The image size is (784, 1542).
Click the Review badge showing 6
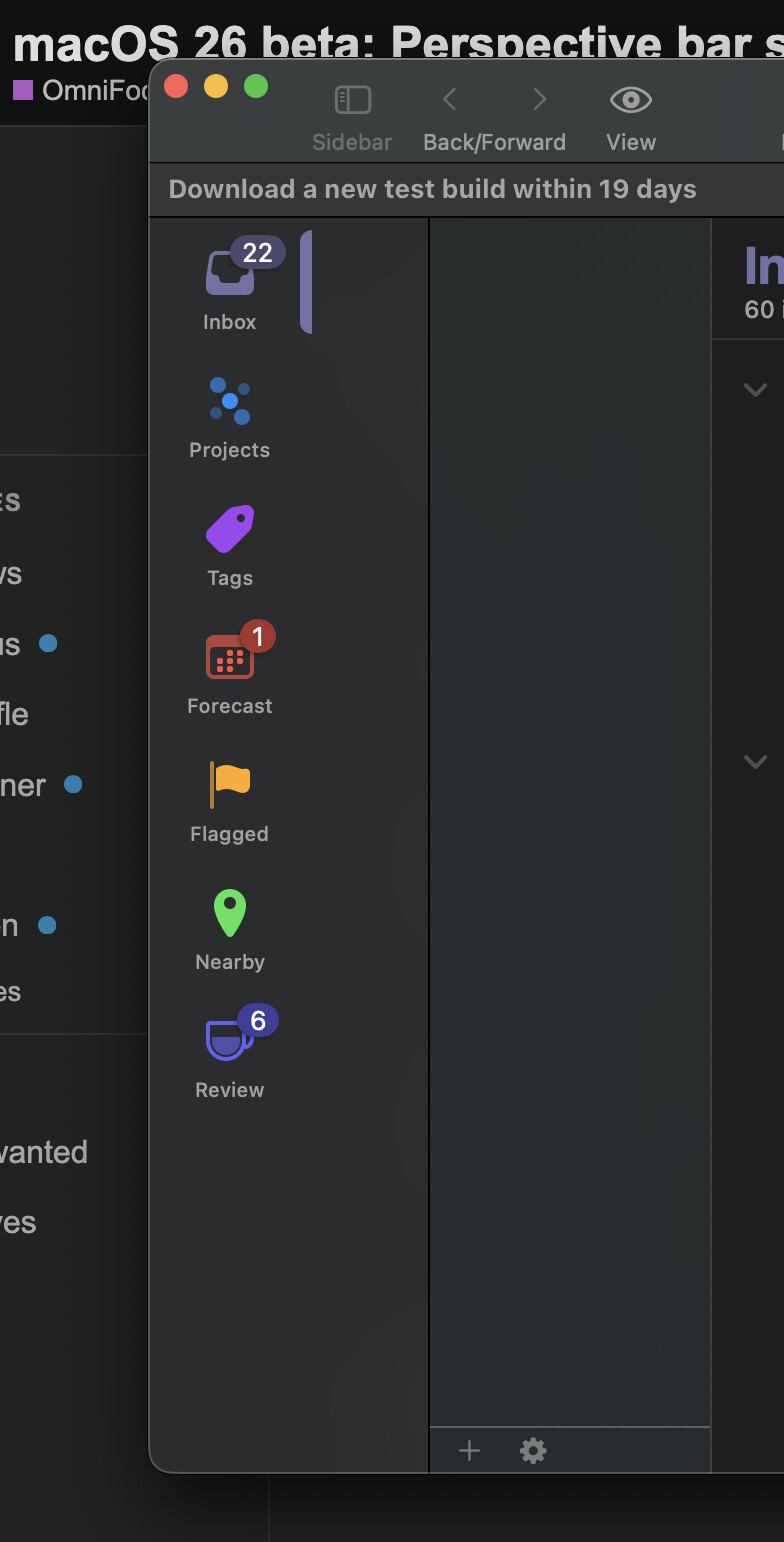pyautogui.click(x=258, y=1020)
